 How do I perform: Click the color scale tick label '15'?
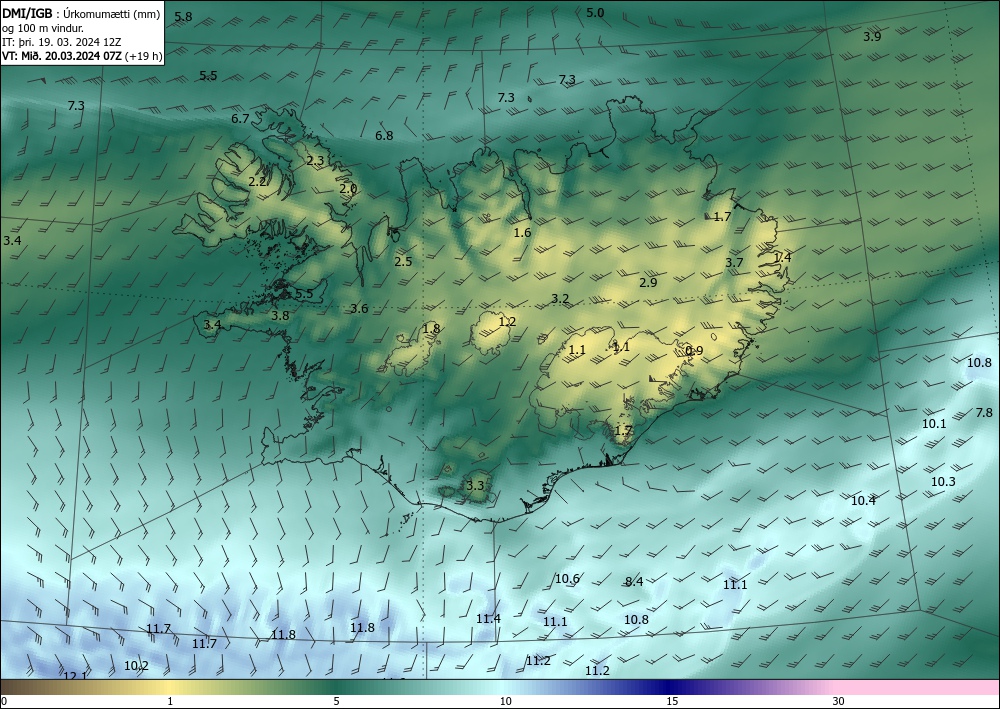[x=672, y=701]
